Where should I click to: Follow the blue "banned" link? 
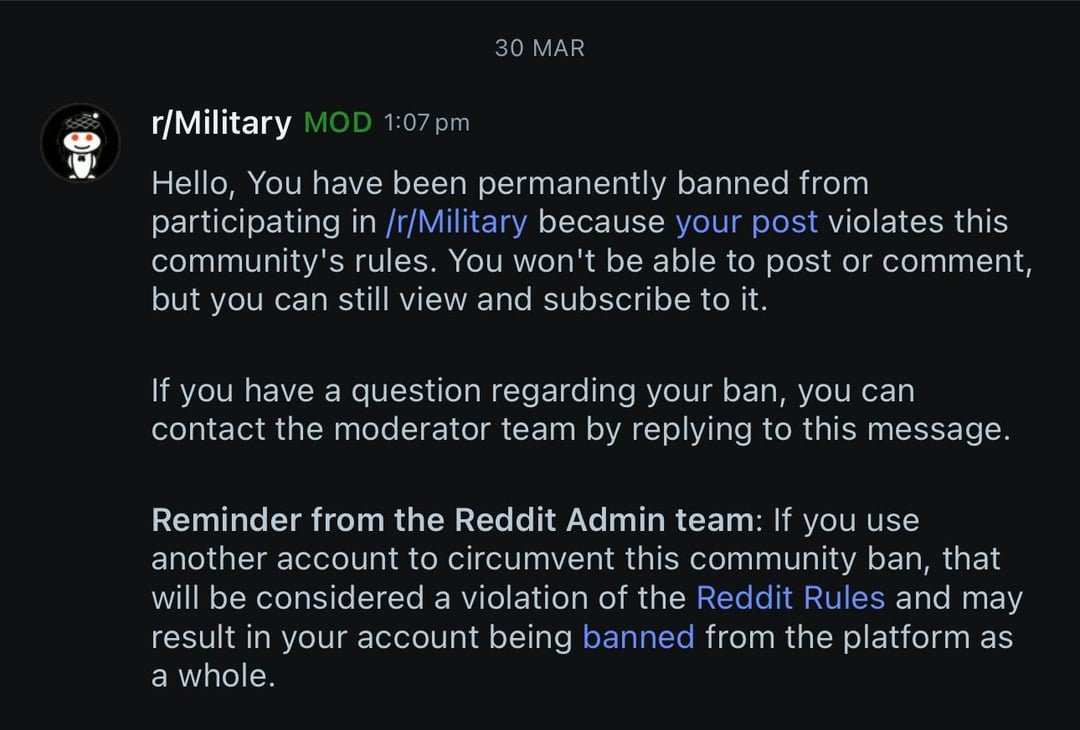[x=638, y=637]
